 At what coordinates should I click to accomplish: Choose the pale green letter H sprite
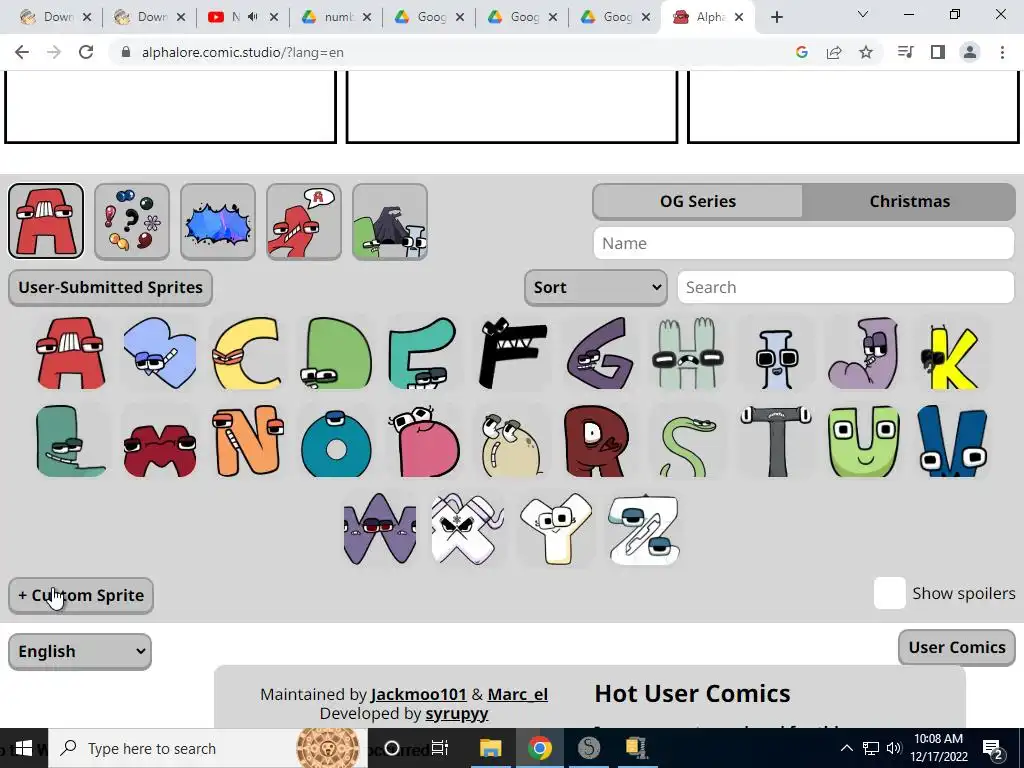click(x=688, y=353)
